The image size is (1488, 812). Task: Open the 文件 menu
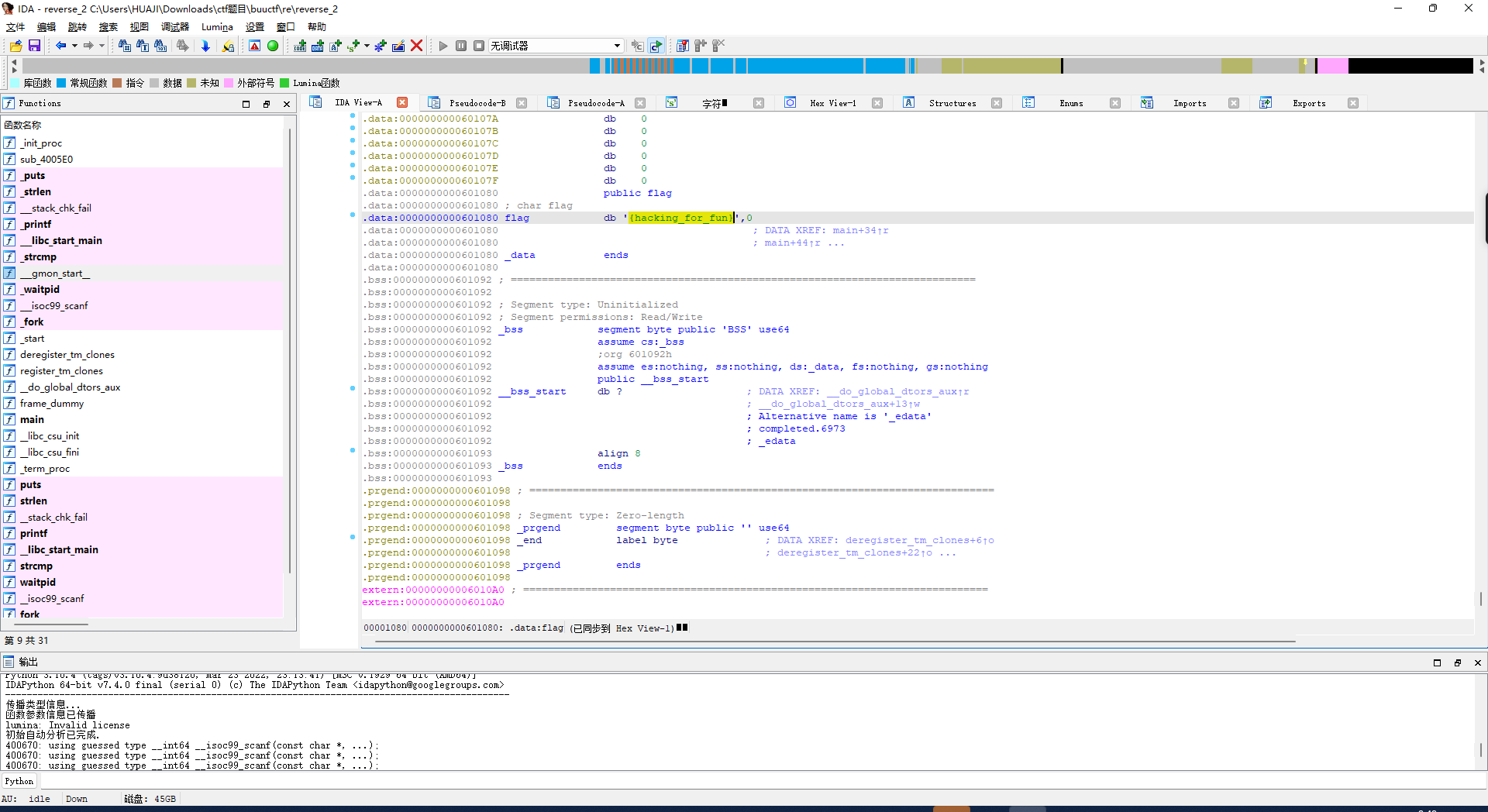(15, 27)
